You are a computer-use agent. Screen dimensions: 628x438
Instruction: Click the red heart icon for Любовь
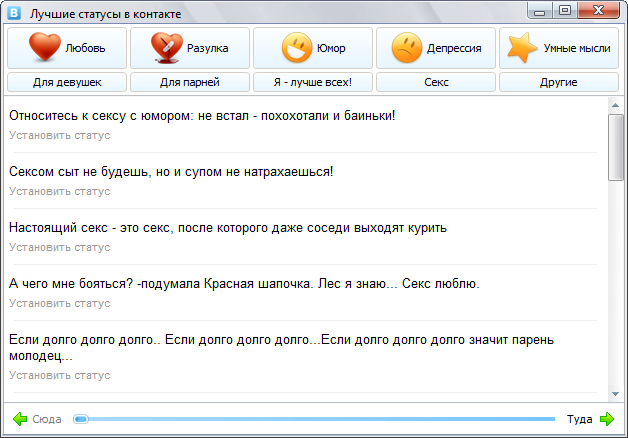(45, 47)
